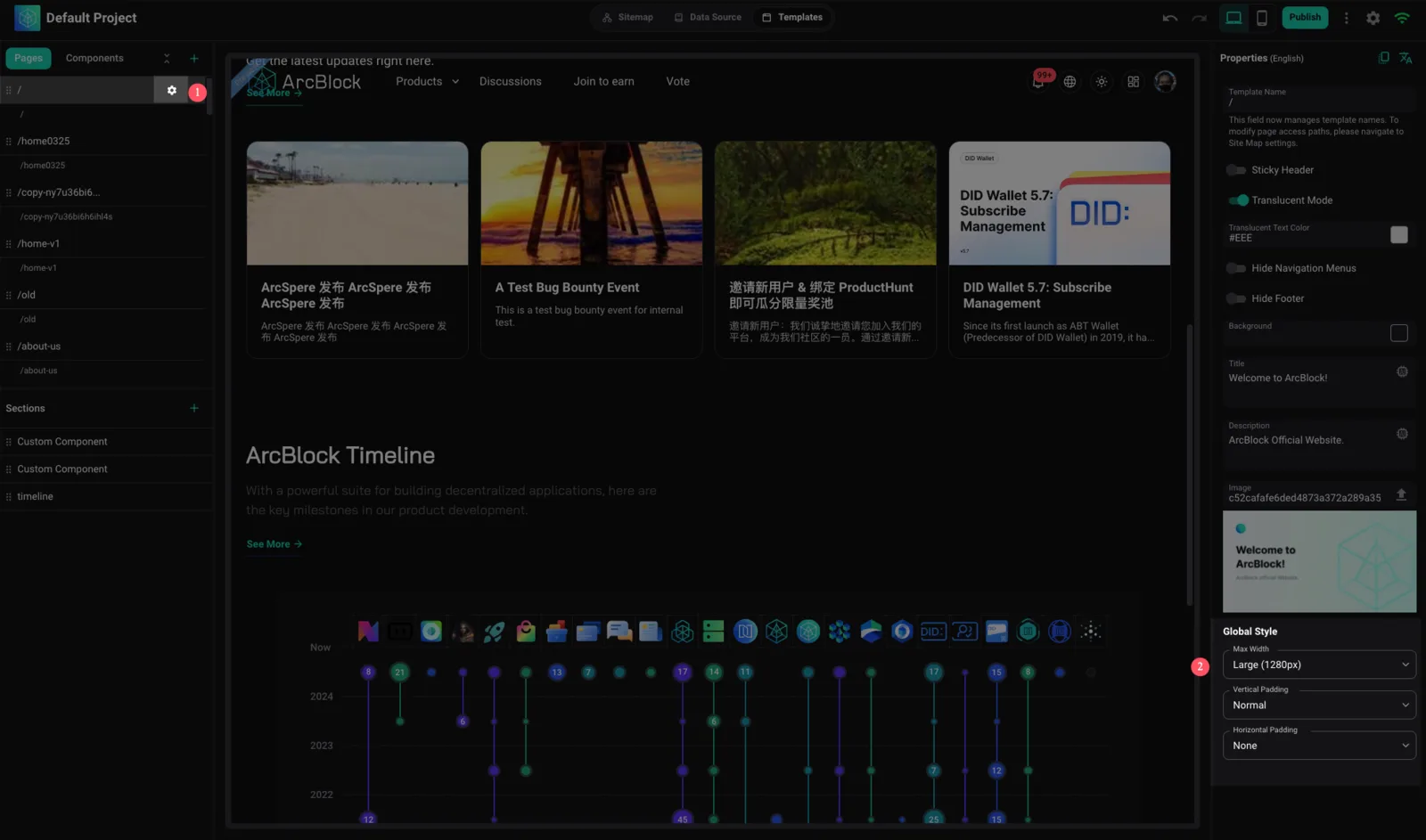Expand the Products menu in preview
Screen dimensions: 1426x840
(428, 81)
